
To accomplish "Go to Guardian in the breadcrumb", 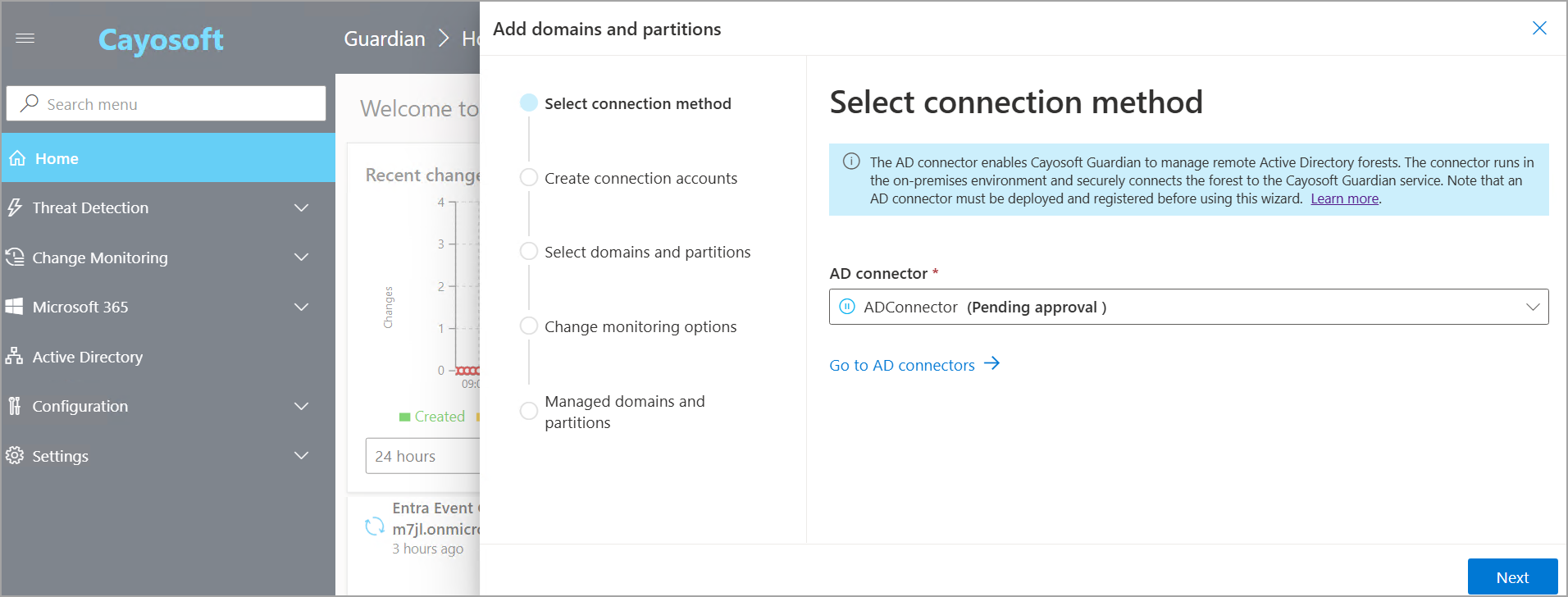I will pos(385,39).
